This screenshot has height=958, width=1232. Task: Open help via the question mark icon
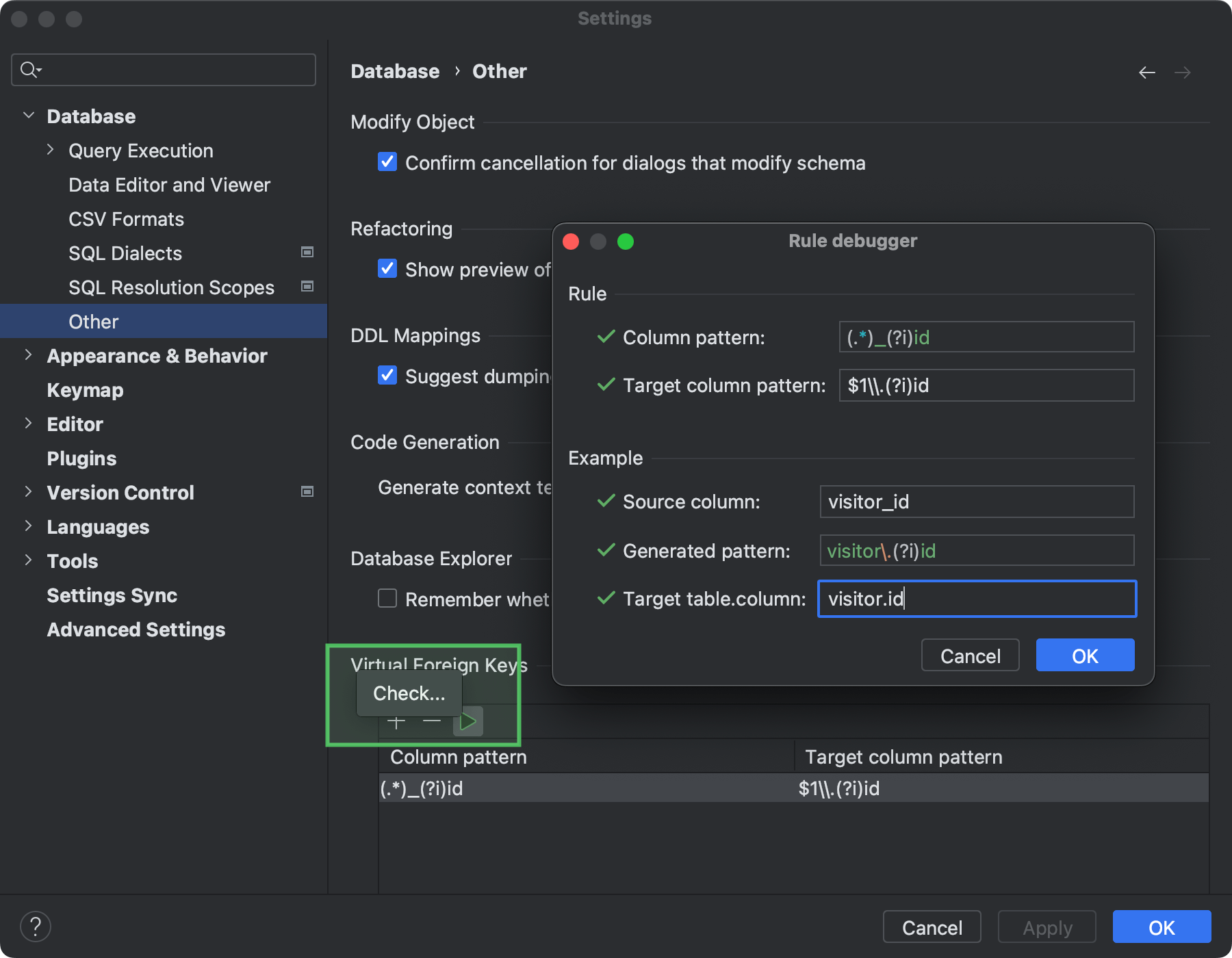[x=36, y=927]
